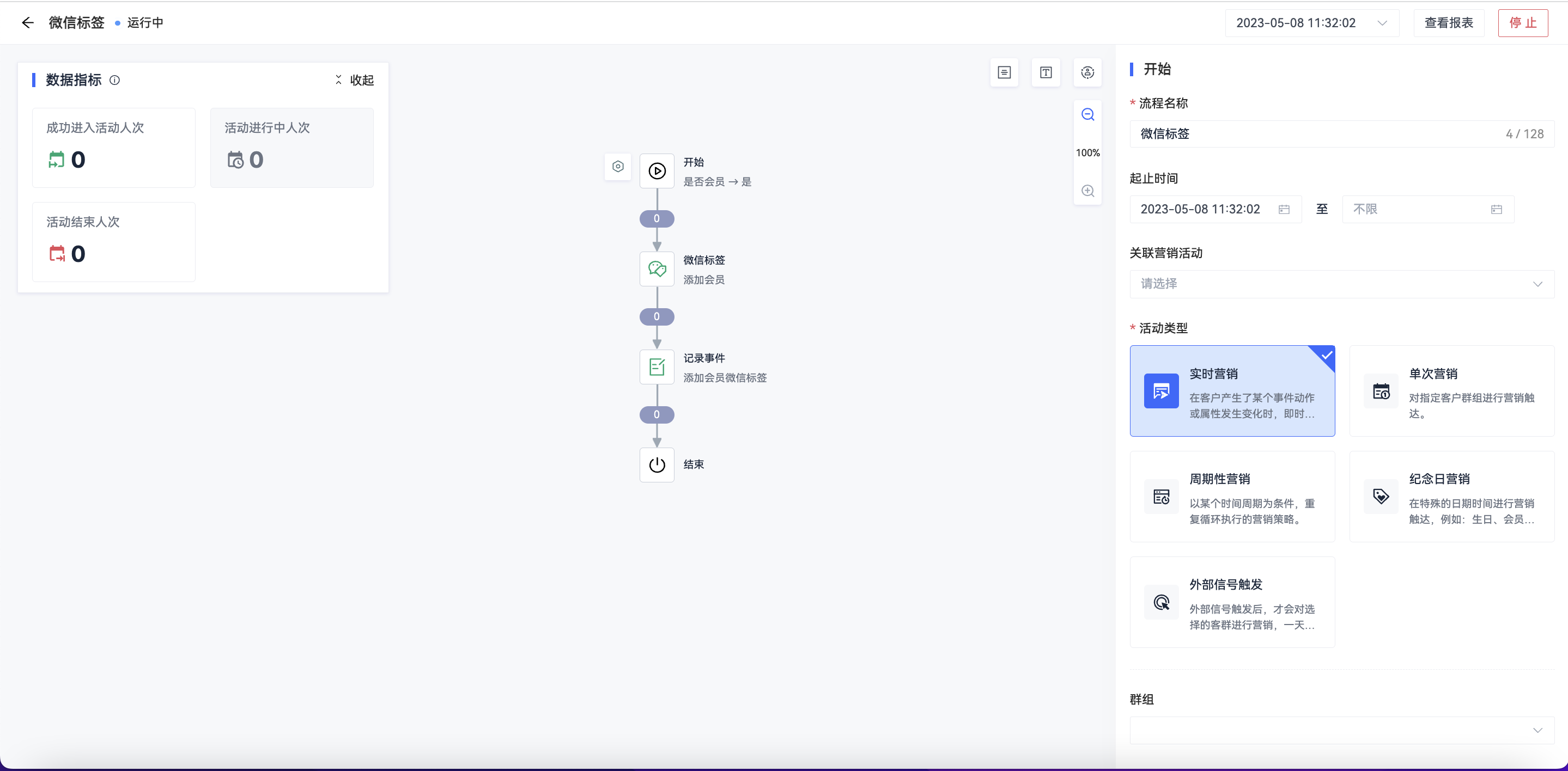
Task: Click the 添加会员微信标签 description text
Action: click(x=725, y=377)
